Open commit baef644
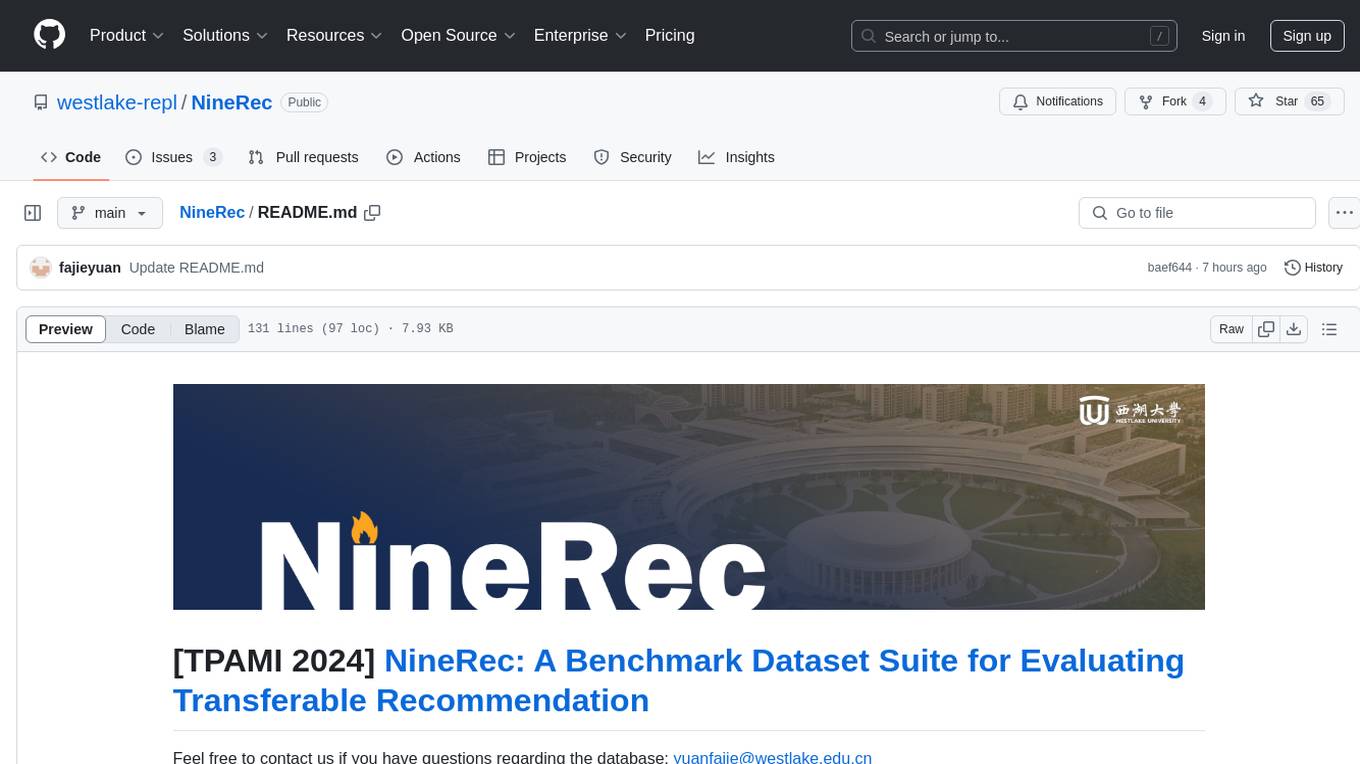The image size is (1360, 764). [x=1169, y=267]
